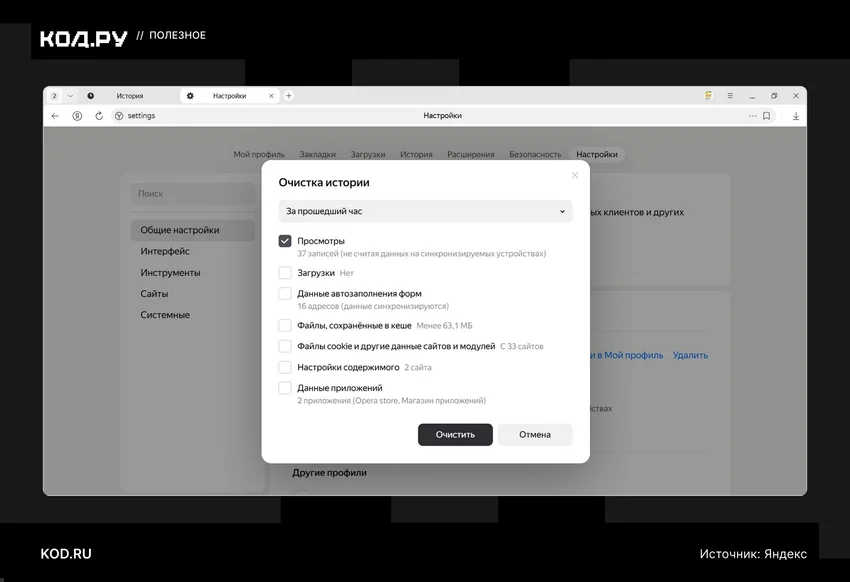Click the back arrow in the browser toolbar
The image size is (850, 582).
click(x=55, y=116)
